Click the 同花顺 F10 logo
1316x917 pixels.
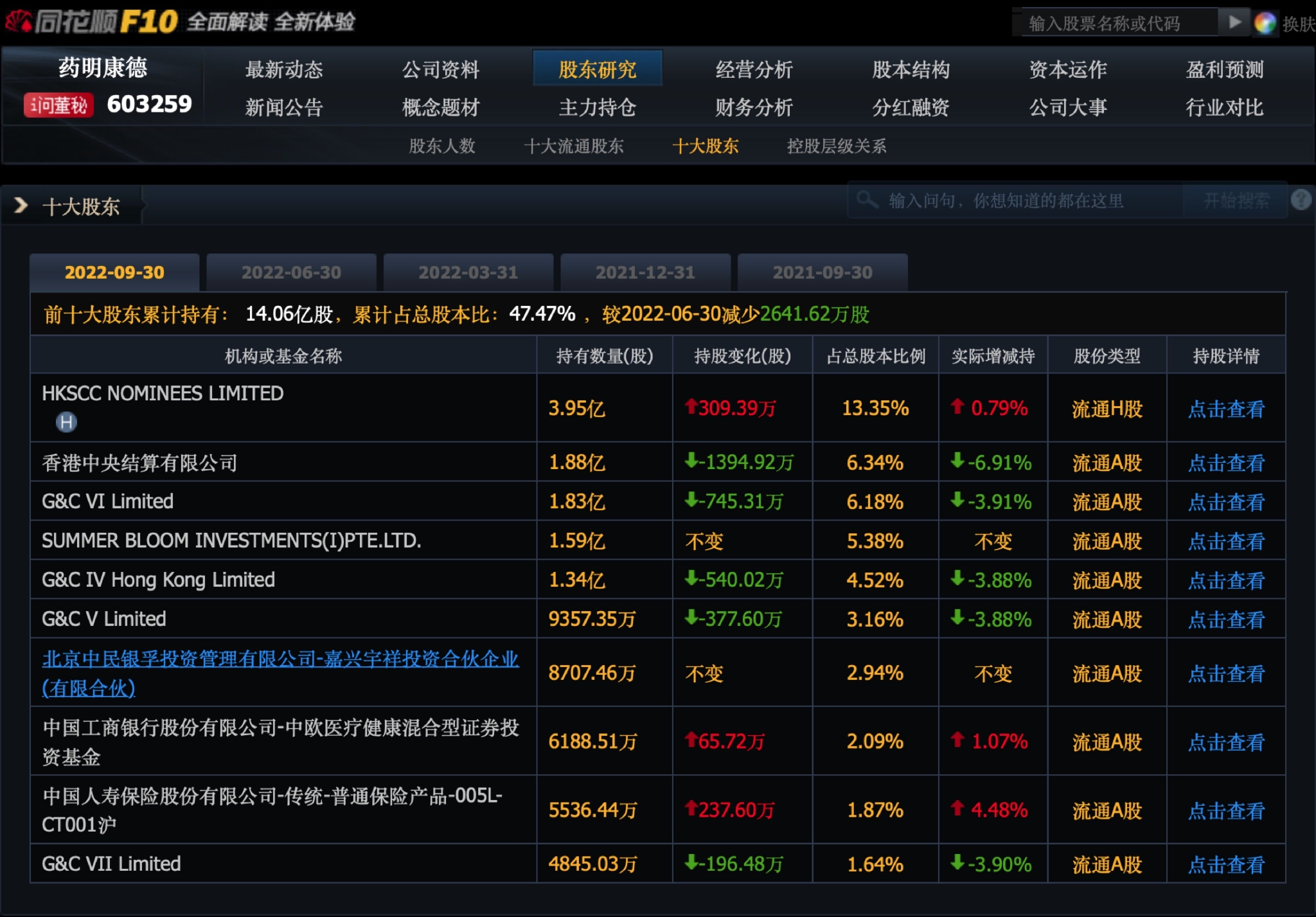[x=92, y=22]
